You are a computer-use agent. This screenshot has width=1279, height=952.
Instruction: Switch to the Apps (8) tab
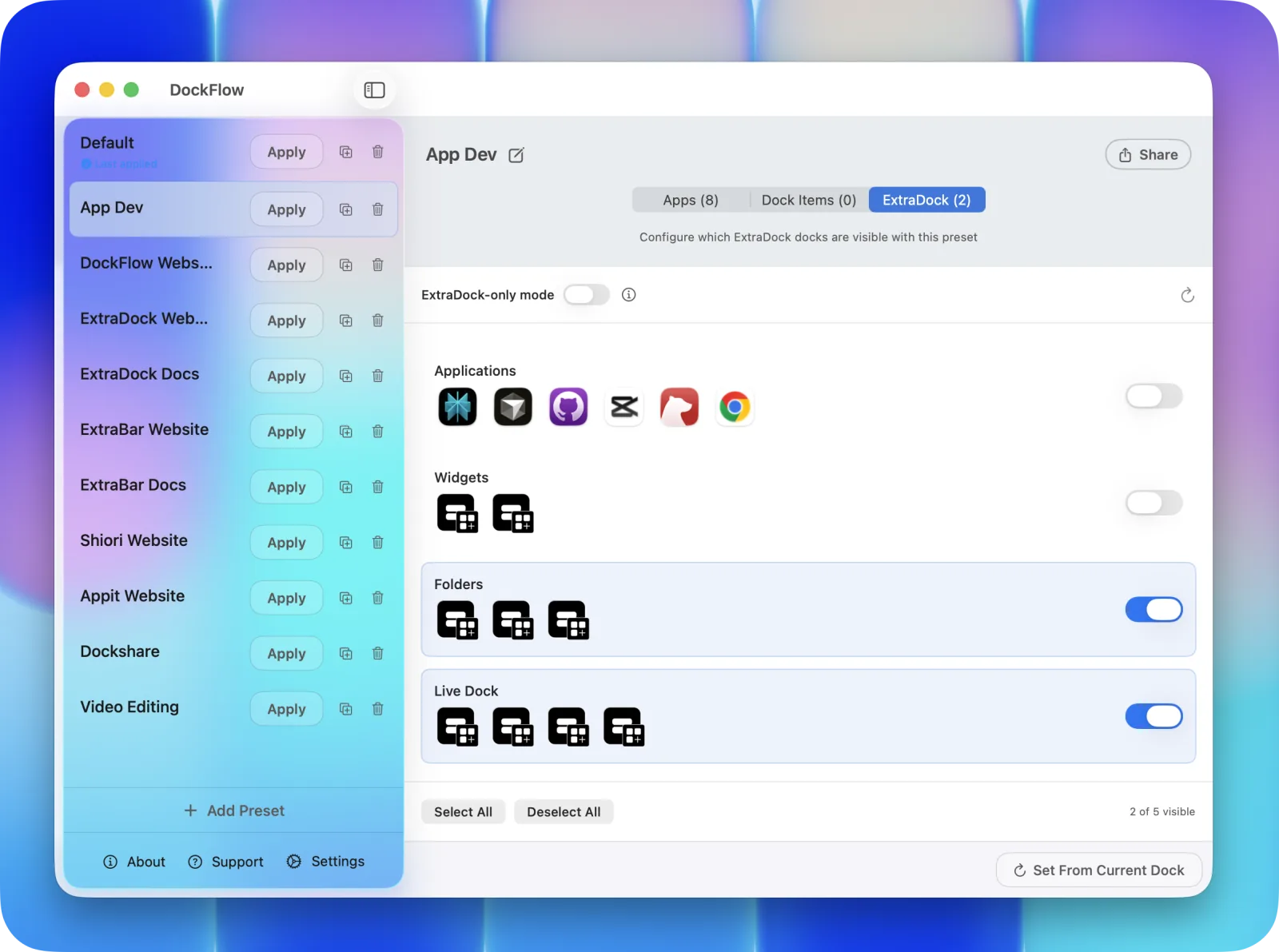691,200
